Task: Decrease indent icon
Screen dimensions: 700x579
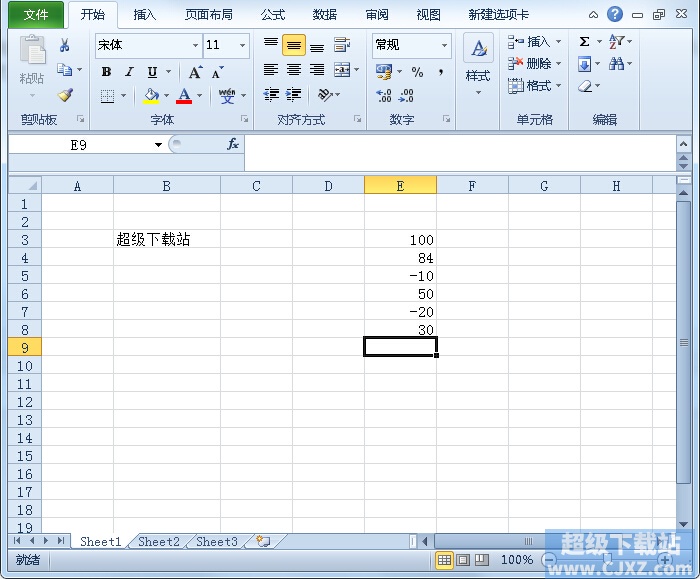Action: (x=271, y=95)
